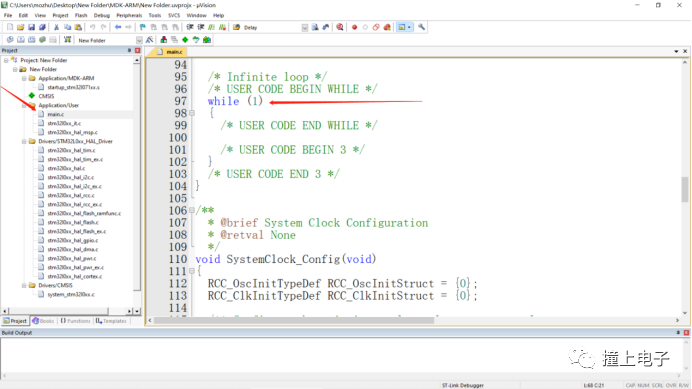Close the Project panel

[x=138, y=50]
